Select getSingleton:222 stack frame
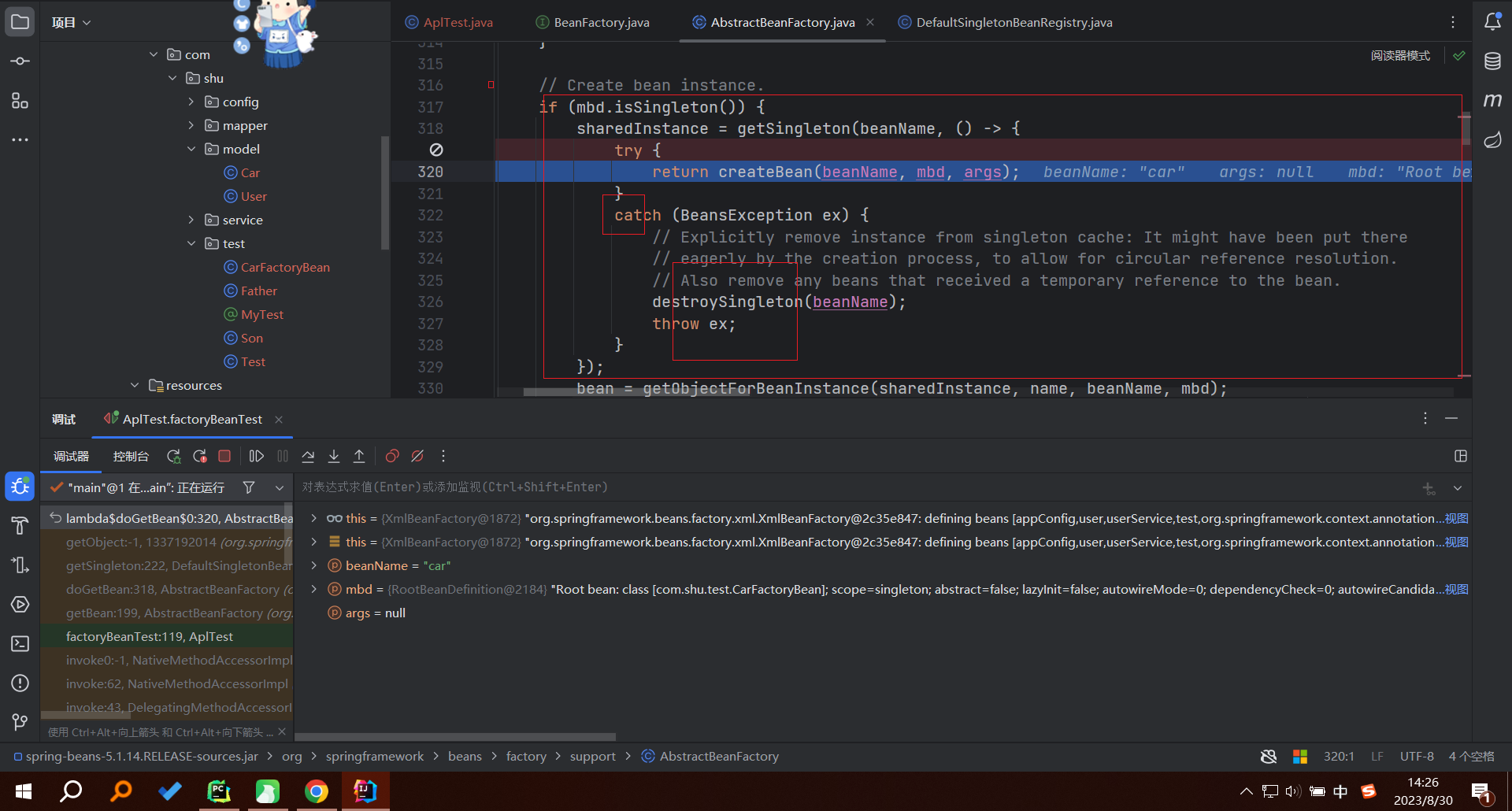Viewport: 1512px width, 811px height. pyautogui.click(x=167, y=565)
